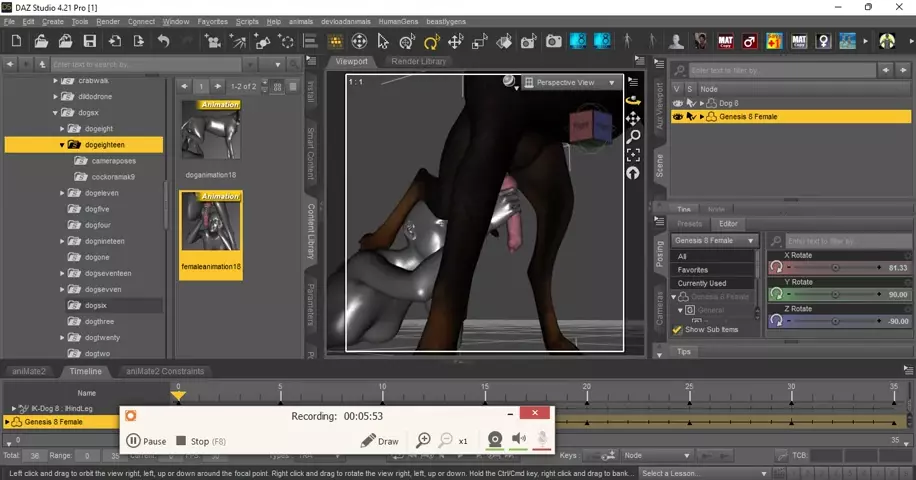Screen dimensions: 916x480
Task: Select the Rotate tool in the toolbar
Action: [431, 42]
